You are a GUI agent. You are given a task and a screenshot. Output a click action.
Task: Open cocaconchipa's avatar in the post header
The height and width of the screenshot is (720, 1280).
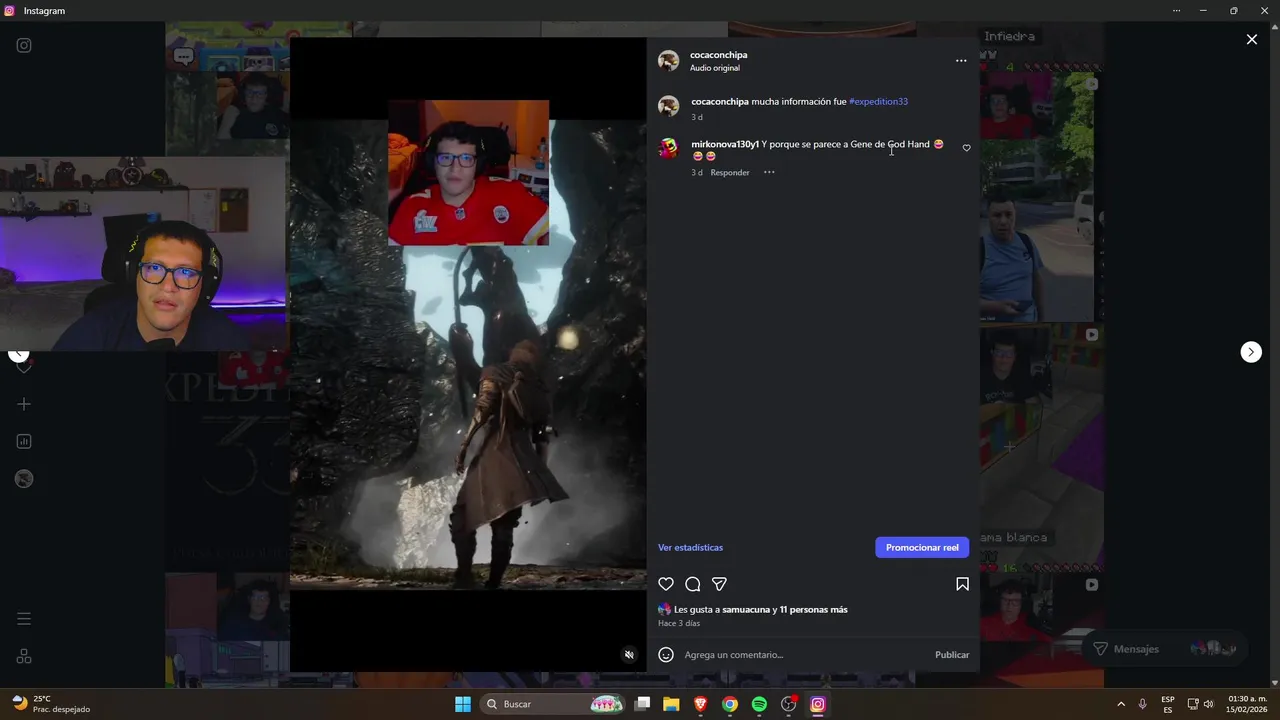pyautogui.click(x=669, y=61)
